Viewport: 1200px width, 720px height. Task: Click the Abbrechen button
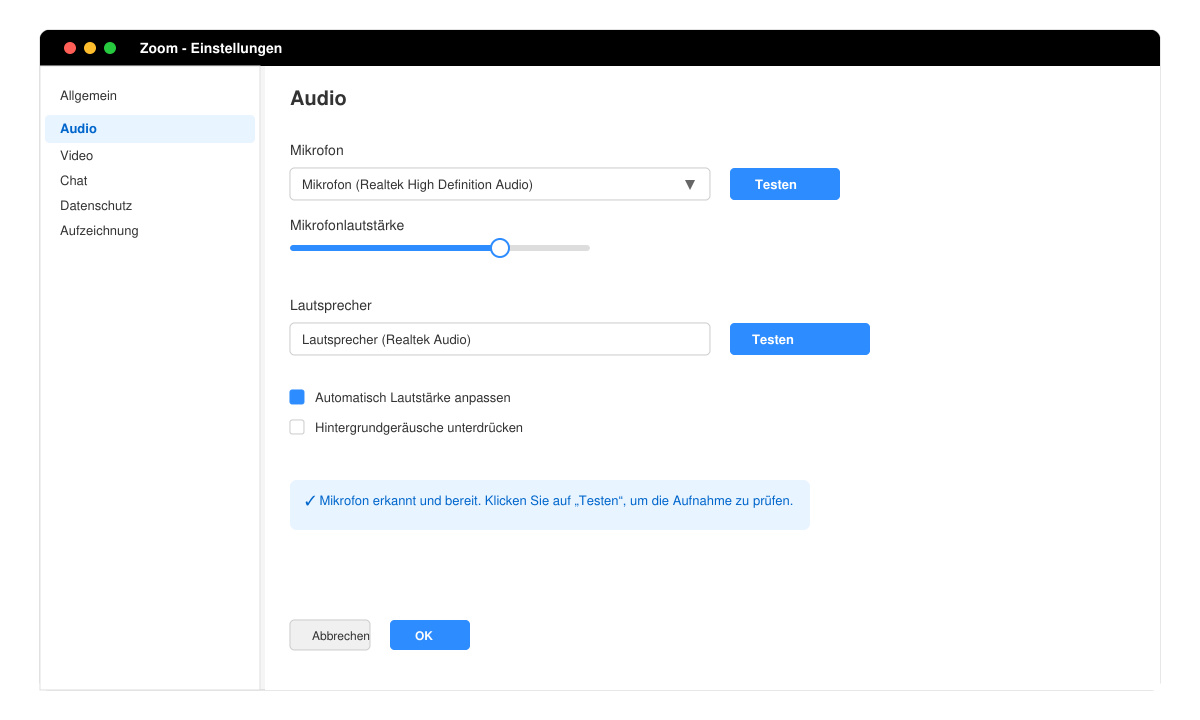(x=330, y=635)
